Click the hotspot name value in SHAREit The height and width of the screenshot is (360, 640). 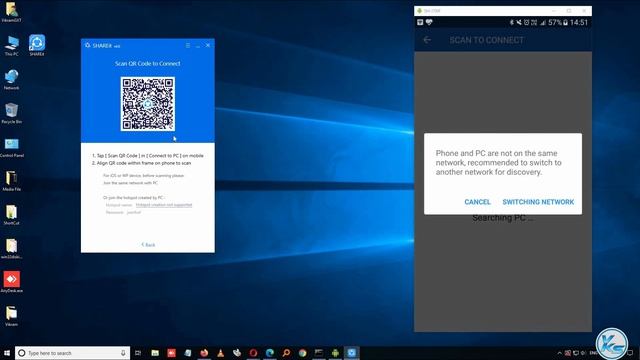tap(164, 205)
